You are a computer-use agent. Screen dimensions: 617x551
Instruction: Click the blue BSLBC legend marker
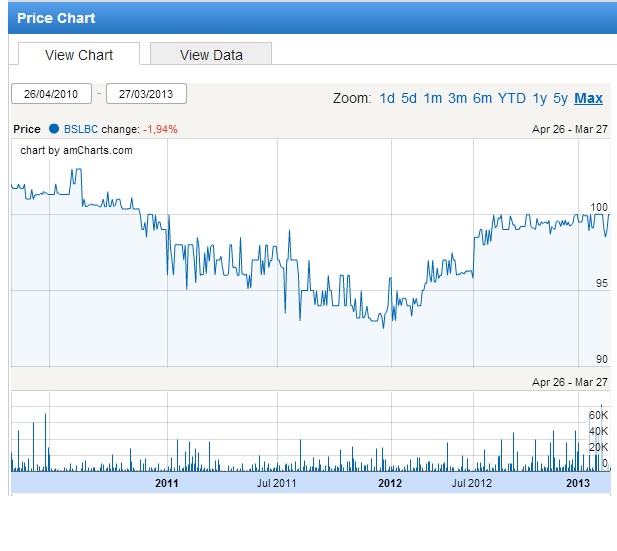coord(54,129)
